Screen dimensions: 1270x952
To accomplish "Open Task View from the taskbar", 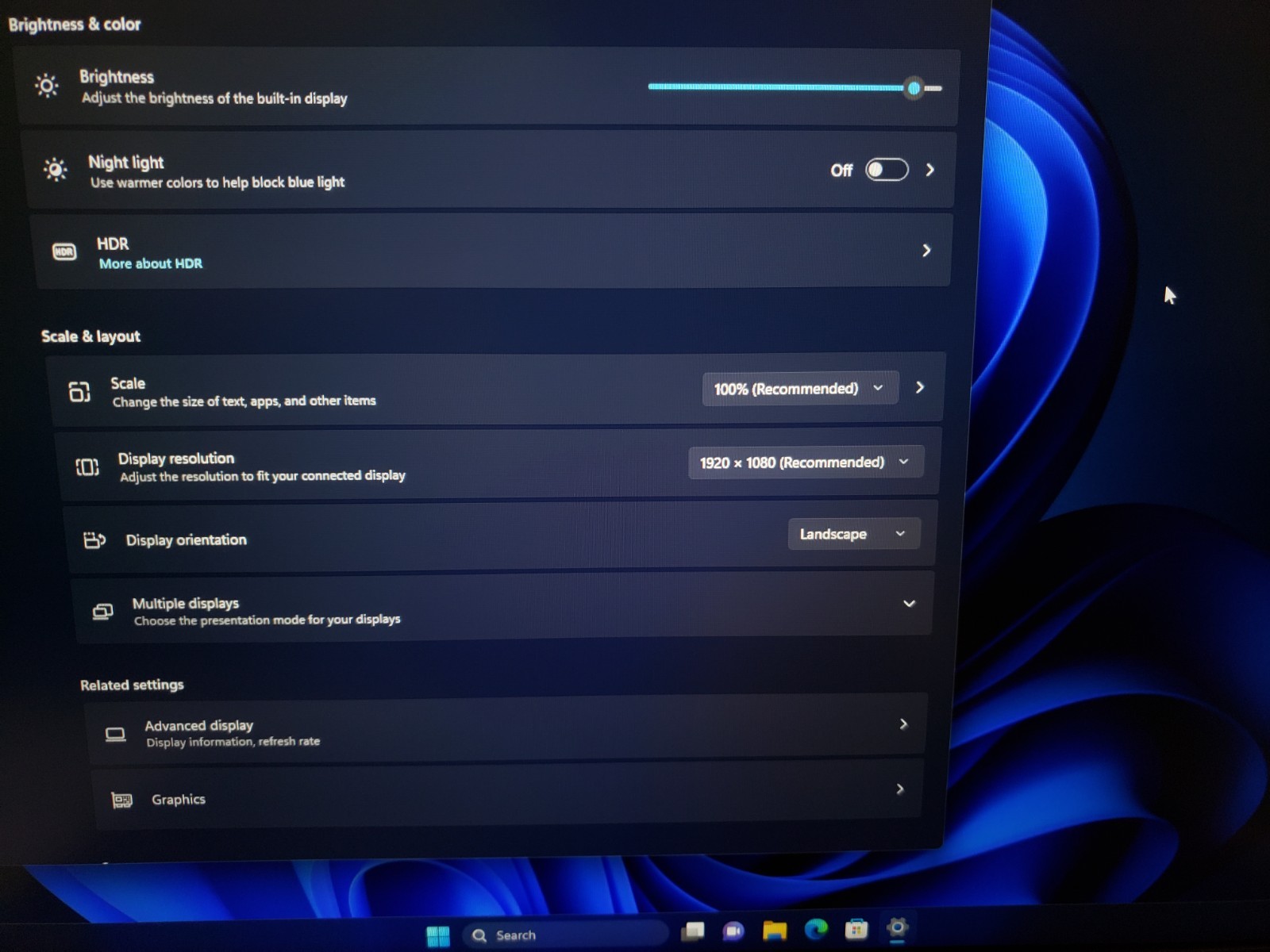I will pyautogui.click(x=693, y=931).
